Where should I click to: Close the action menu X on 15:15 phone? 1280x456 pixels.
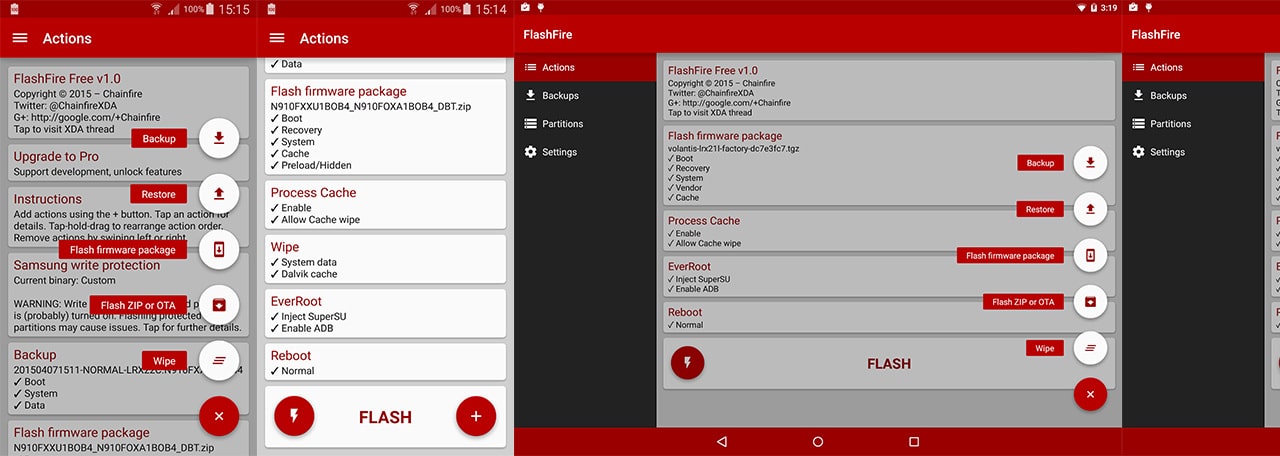click(219, 415)
